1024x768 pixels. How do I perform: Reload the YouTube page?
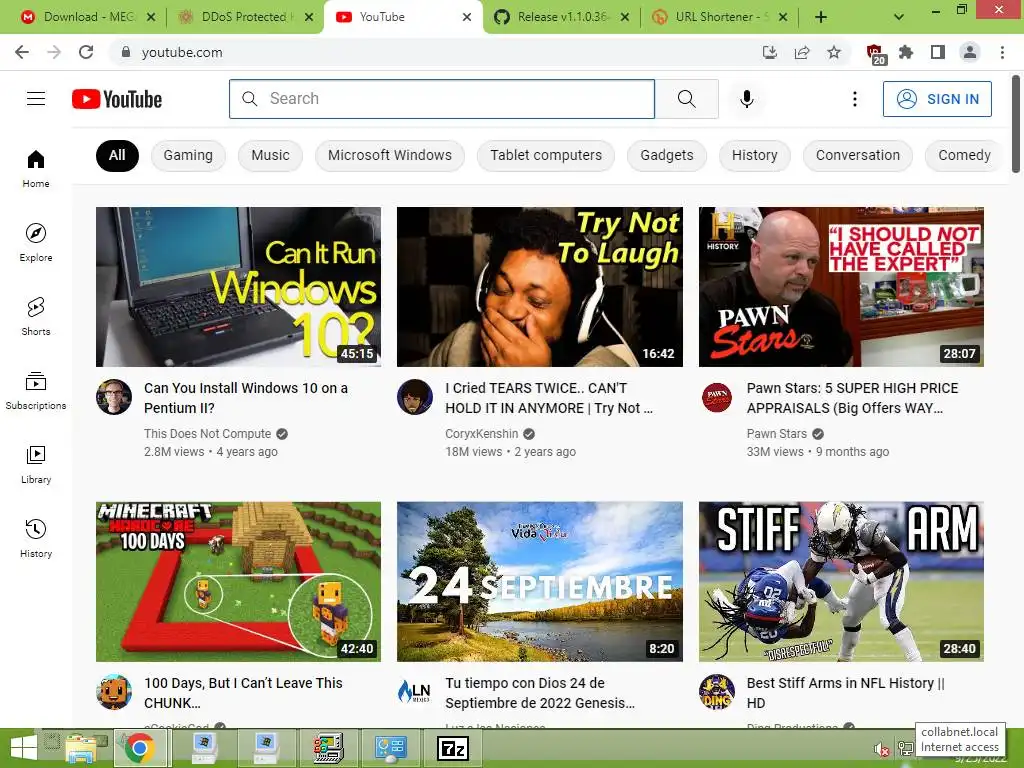86,52
